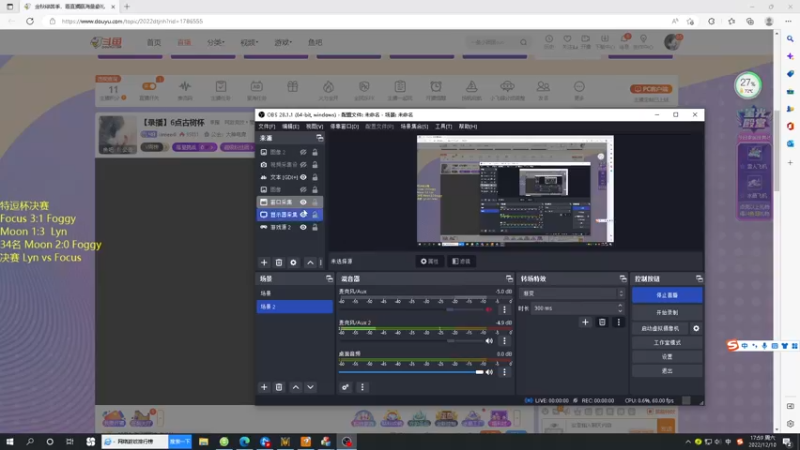Screen dimensions: 800x450
Task: Click the Windows Start button
Action: click(x=10, y=442)
